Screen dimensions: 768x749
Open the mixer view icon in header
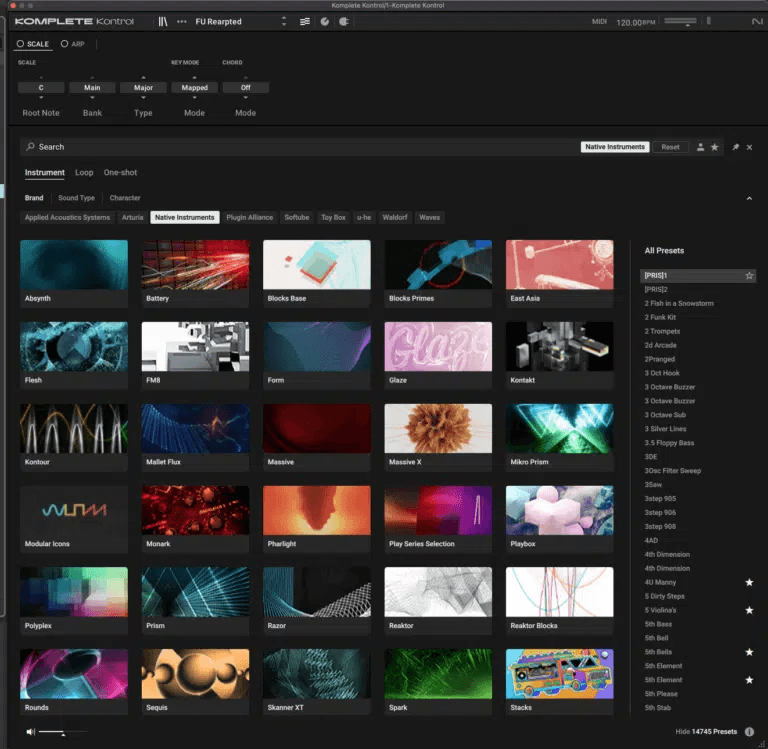(305, 22)
